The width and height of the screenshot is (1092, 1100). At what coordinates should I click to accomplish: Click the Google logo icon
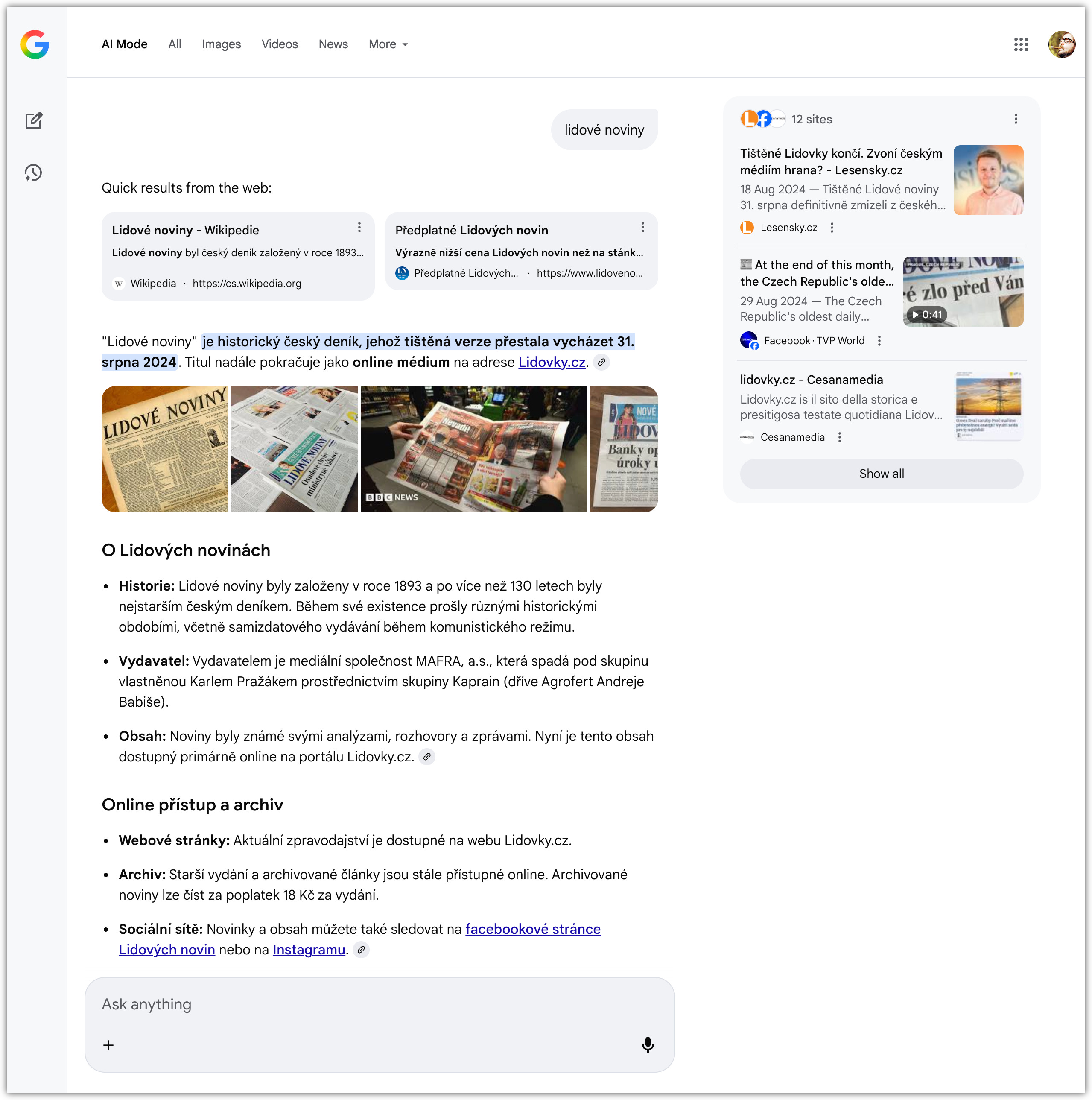[35, 44]
